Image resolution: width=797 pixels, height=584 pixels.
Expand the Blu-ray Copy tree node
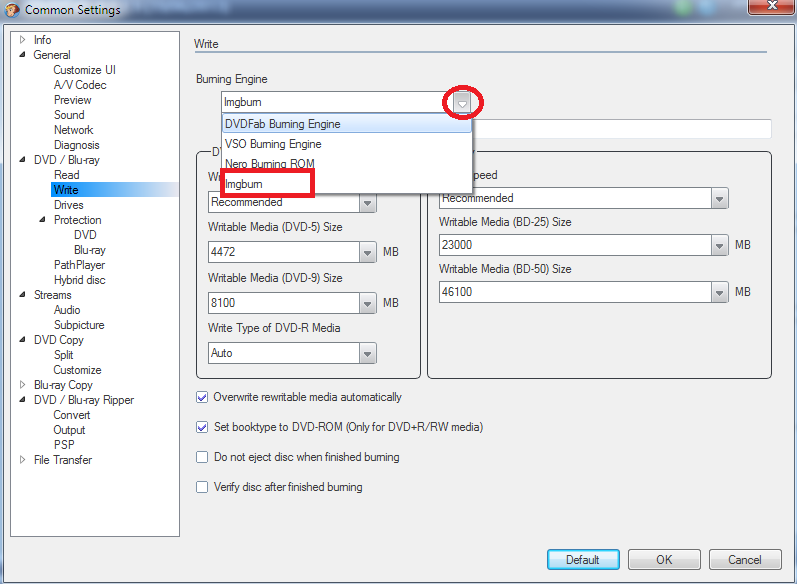(x=22, y=385)
